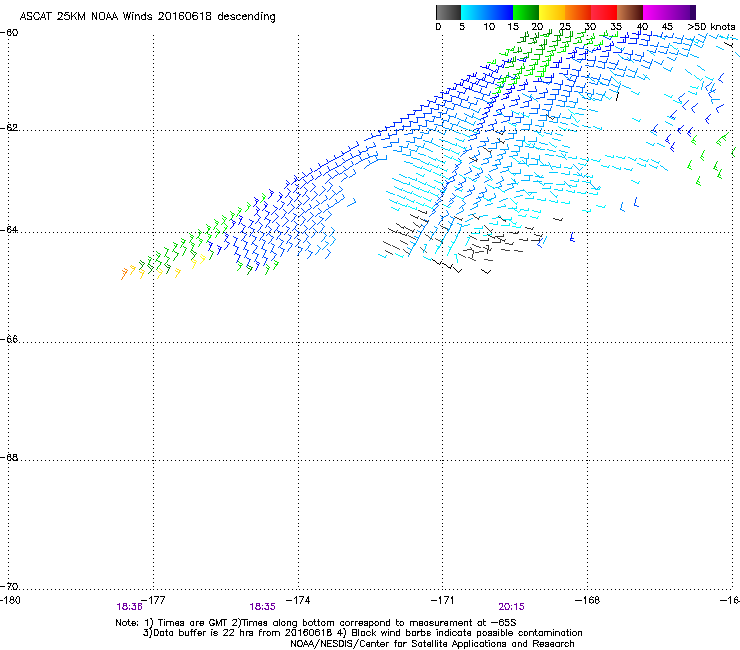
Task: Click the longitude label '-180'
Action: click(10, 600)
